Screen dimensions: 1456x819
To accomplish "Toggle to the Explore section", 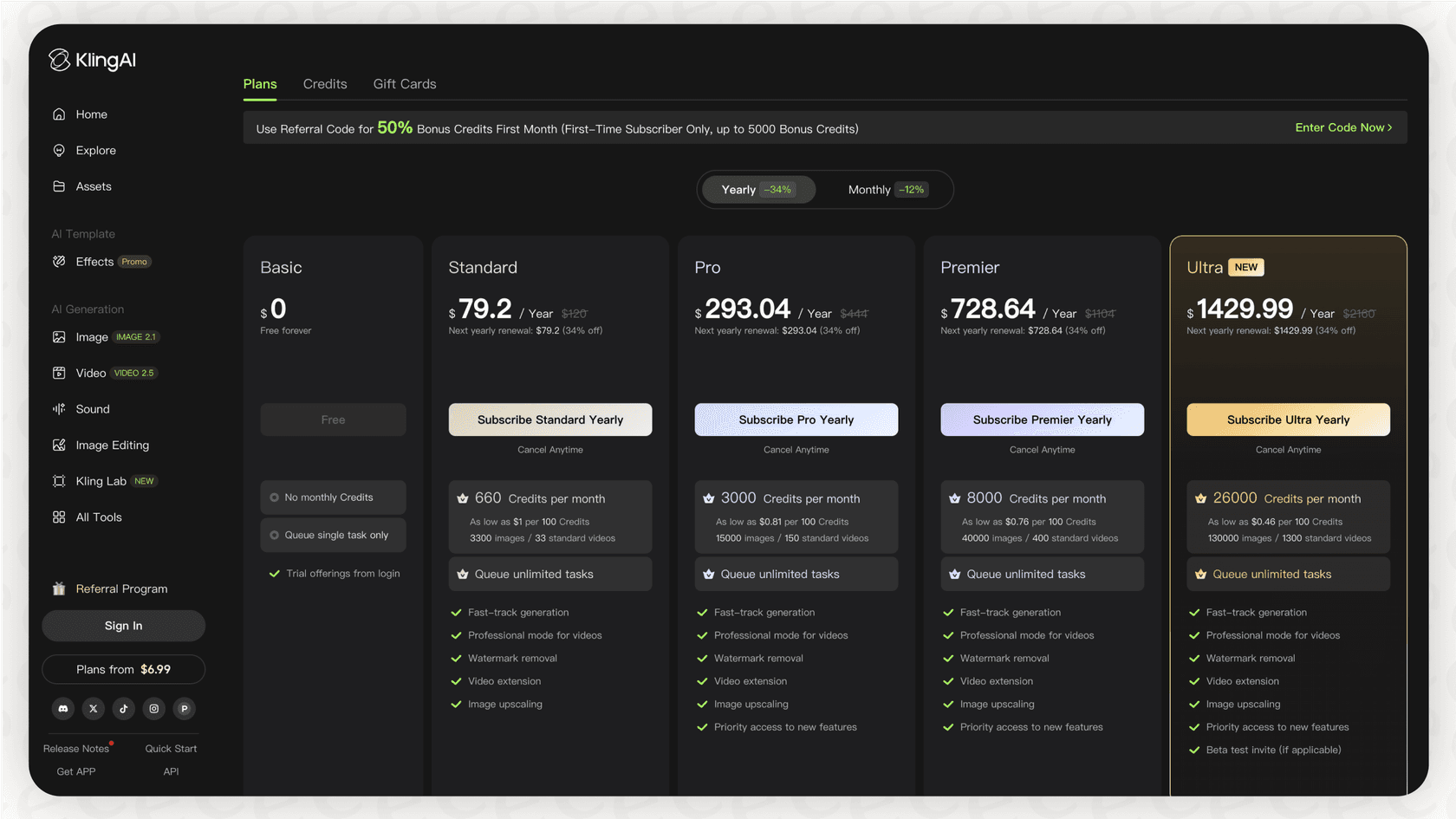I will (x=95, y=150).
